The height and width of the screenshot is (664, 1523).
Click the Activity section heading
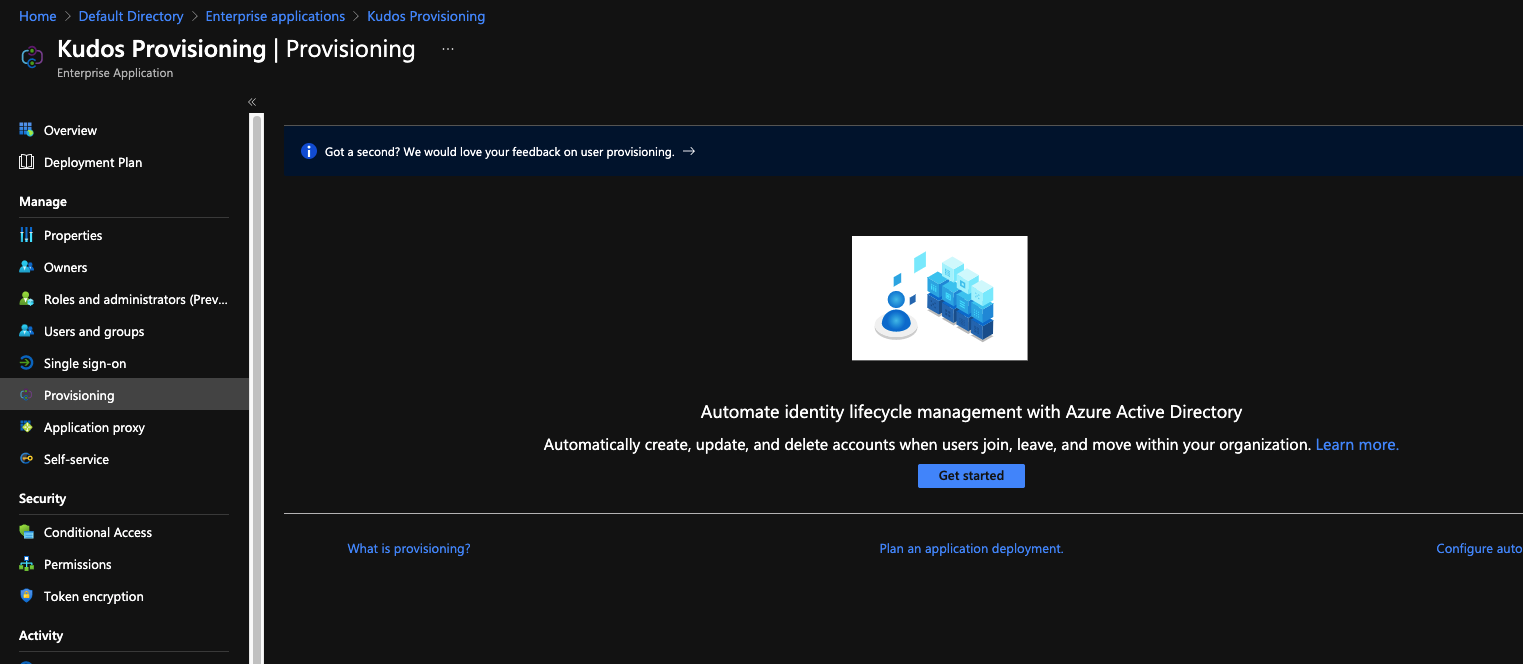(41, 636)
